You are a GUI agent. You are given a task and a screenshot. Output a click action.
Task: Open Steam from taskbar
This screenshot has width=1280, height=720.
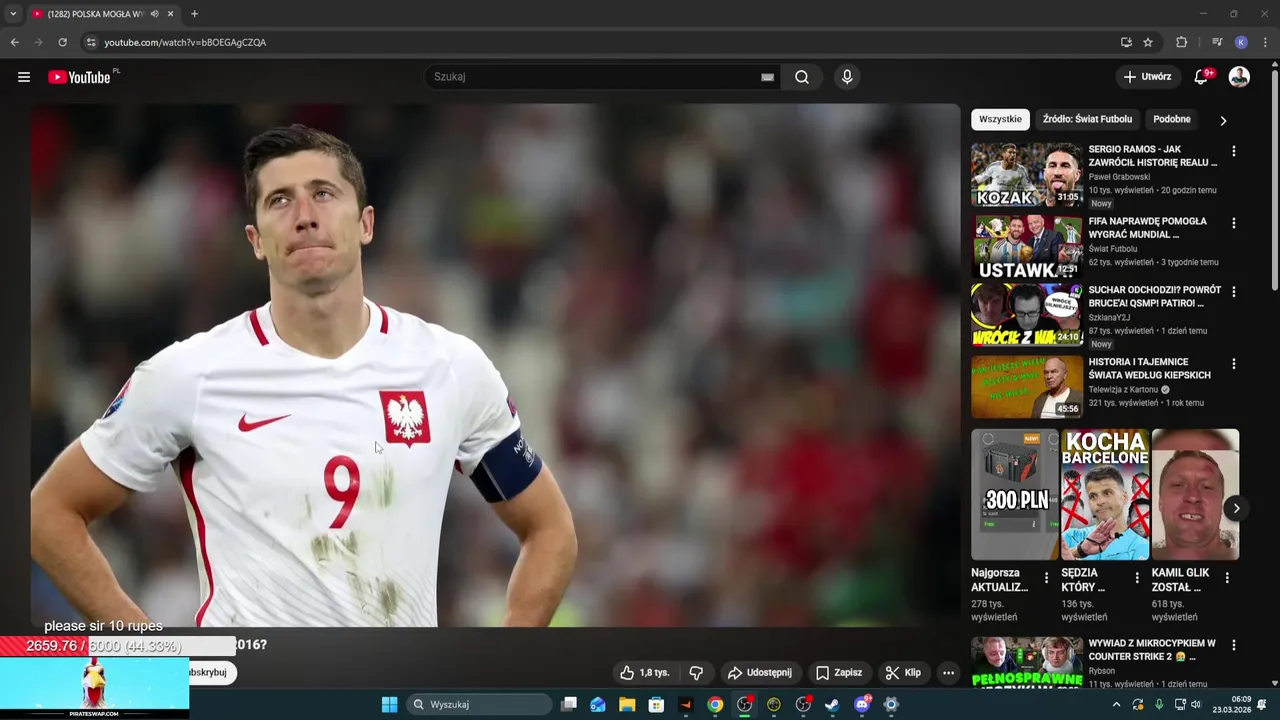point(832,704)
